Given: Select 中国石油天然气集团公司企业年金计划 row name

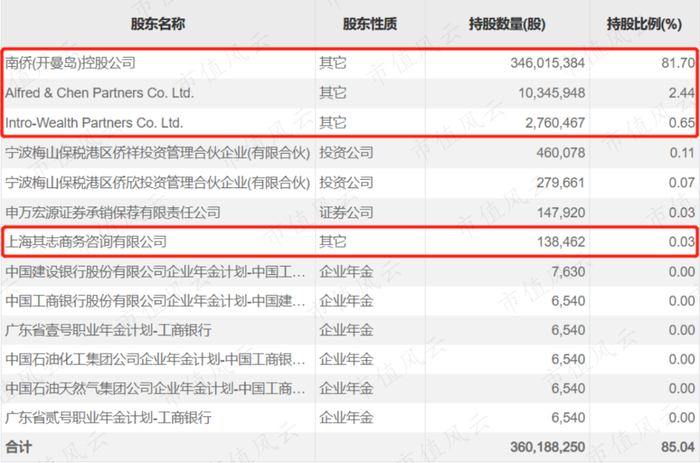Looking at the screenshot, I should pyautogui.click(x=155, y=388).
